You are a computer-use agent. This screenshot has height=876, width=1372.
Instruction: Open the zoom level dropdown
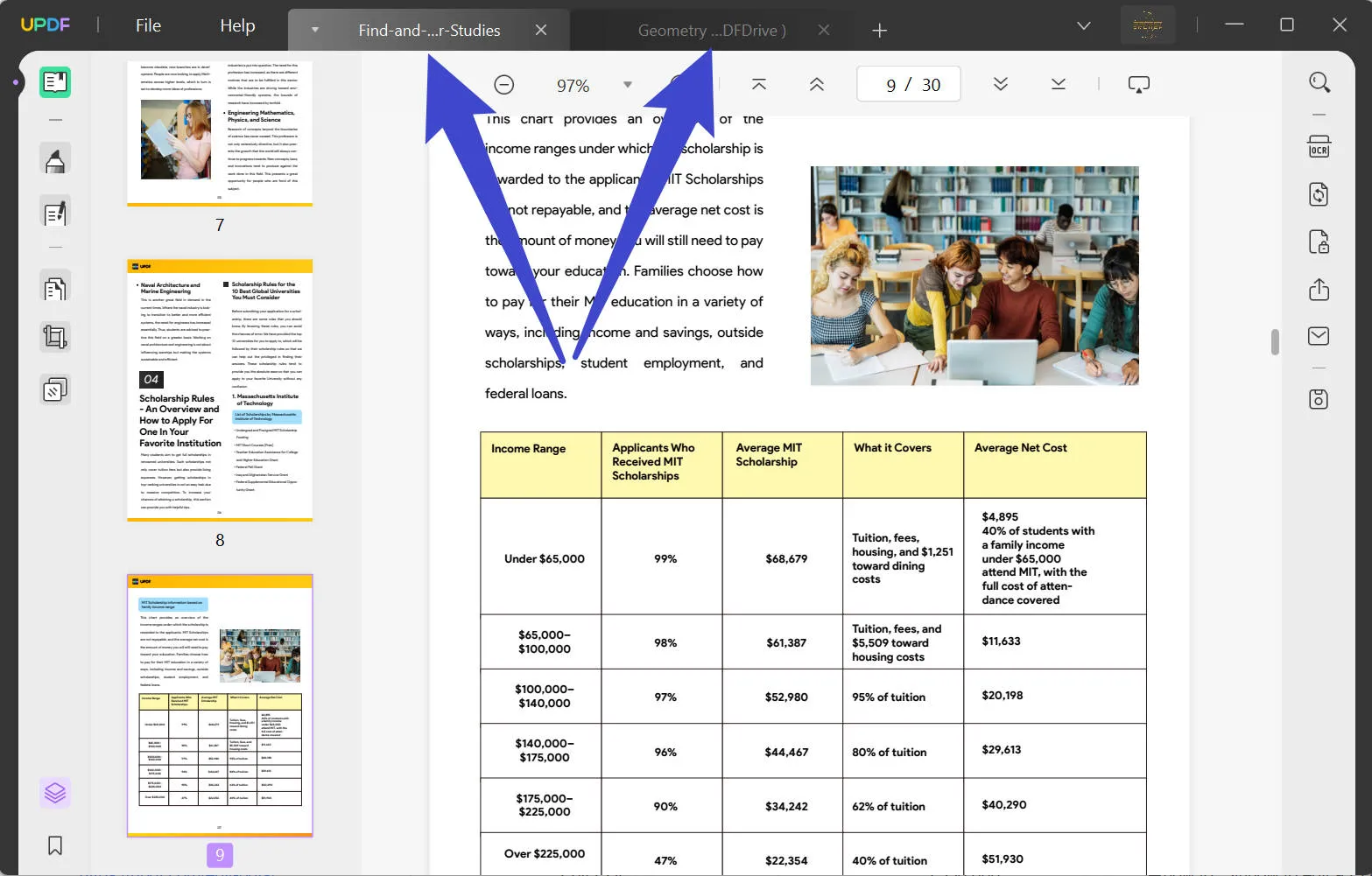(628, 85)
